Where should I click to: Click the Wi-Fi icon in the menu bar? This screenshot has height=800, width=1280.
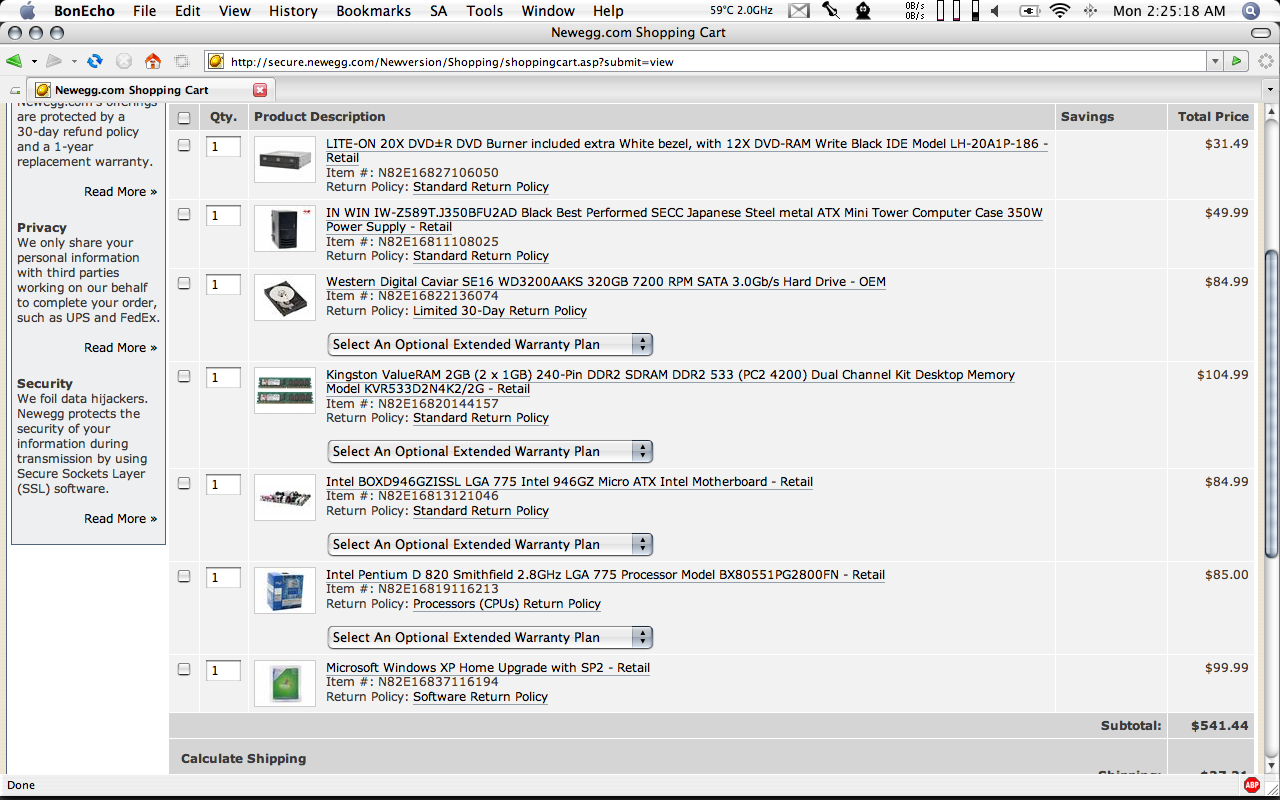(1059, 11)
